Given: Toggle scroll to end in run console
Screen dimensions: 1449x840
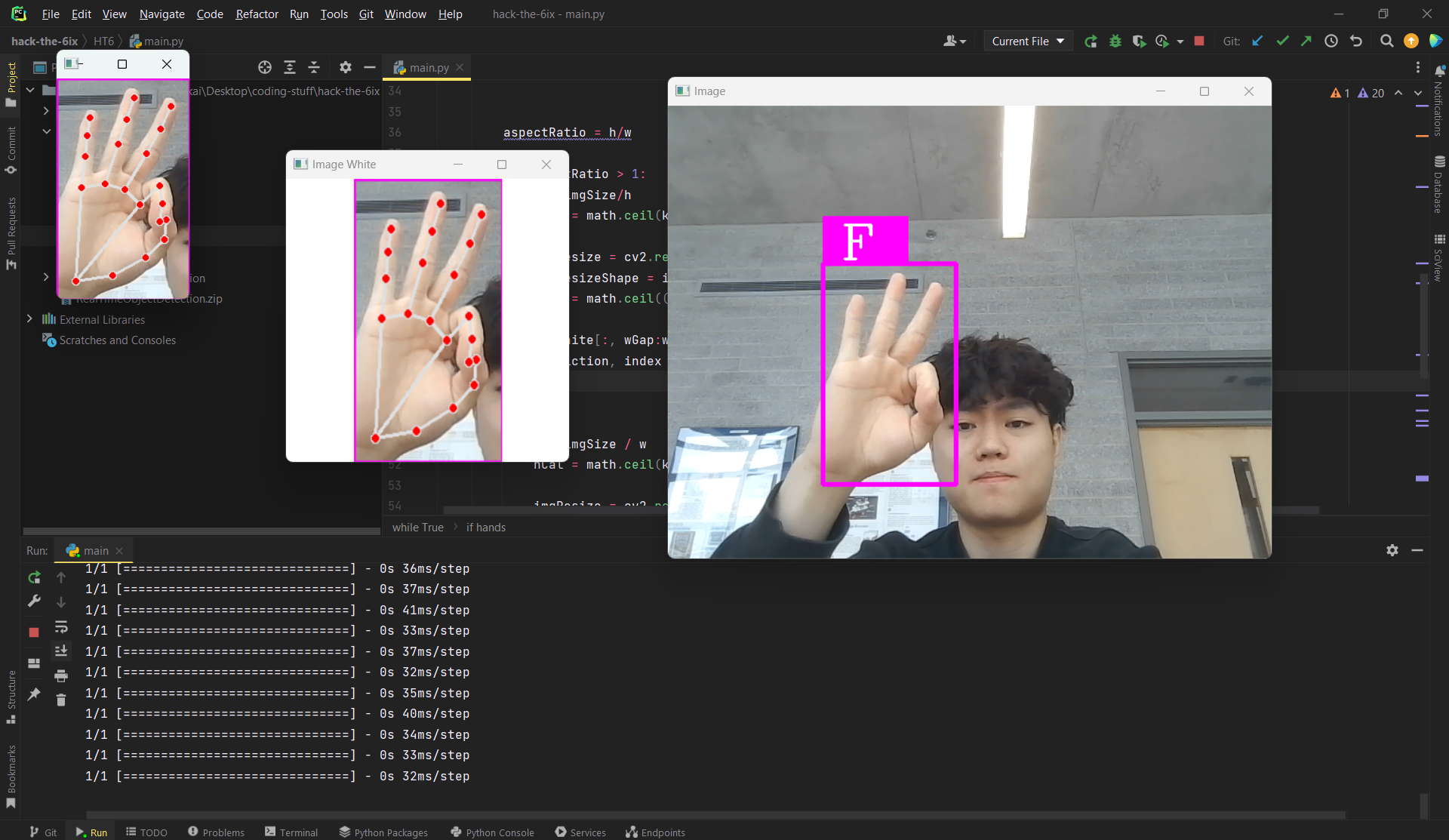Looking at the screenshot, I should pos(61,651).
